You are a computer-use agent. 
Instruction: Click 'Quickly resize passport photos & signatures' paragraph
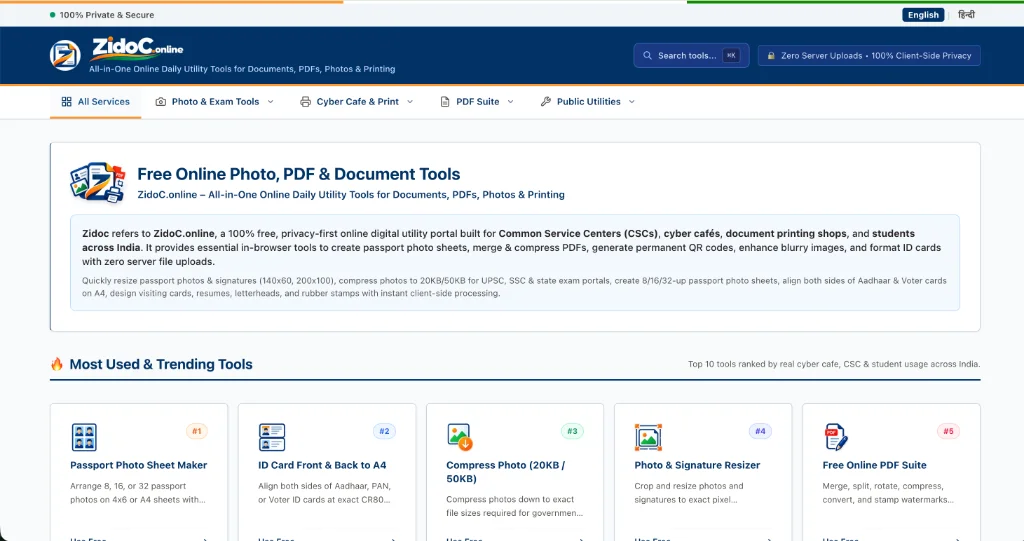pos(515,287)
